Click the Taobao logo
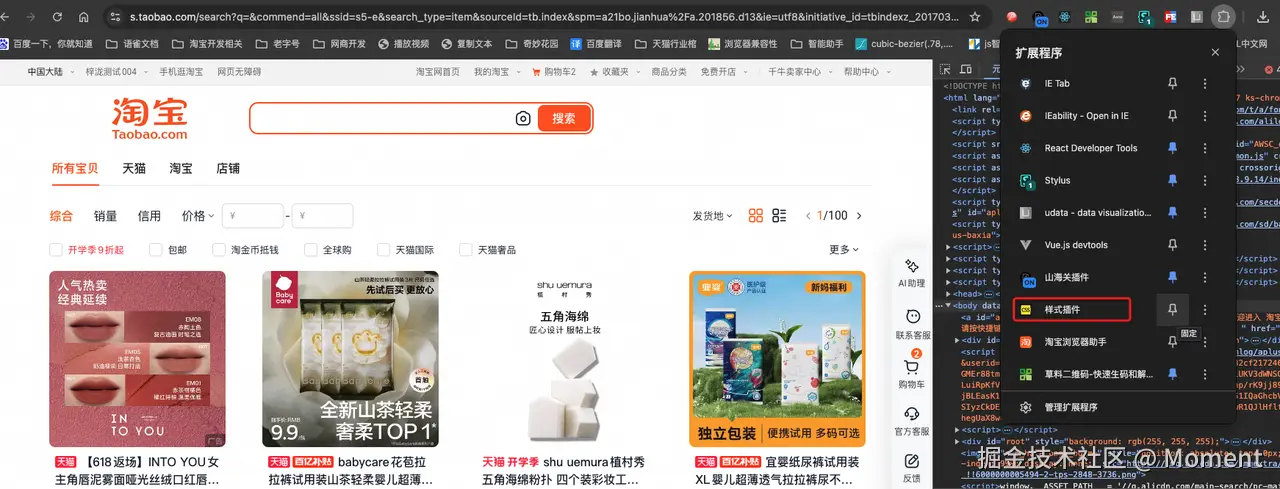 149,118
